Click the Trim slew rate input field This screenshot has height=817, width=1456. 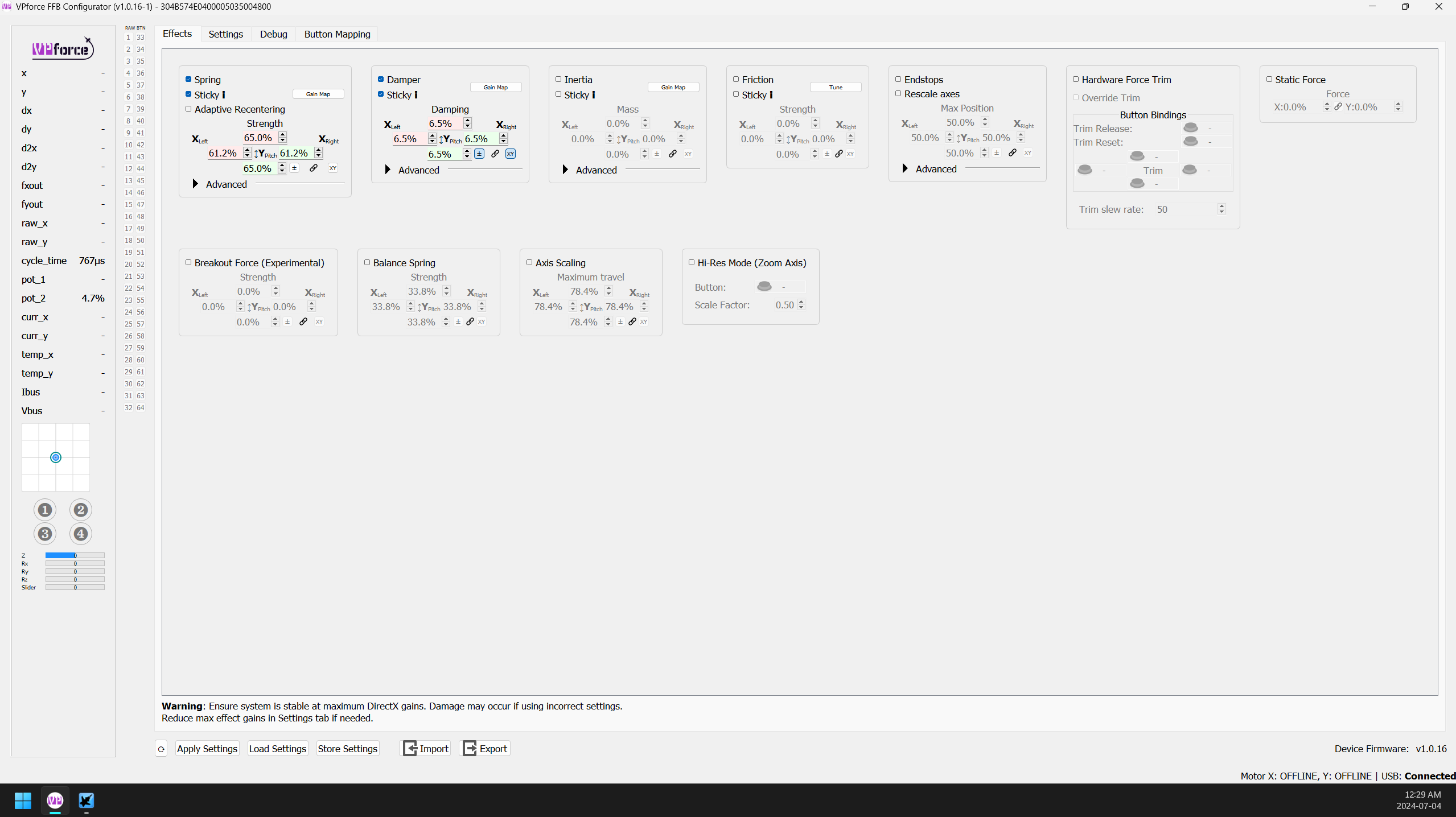[x=1187, y=209]
